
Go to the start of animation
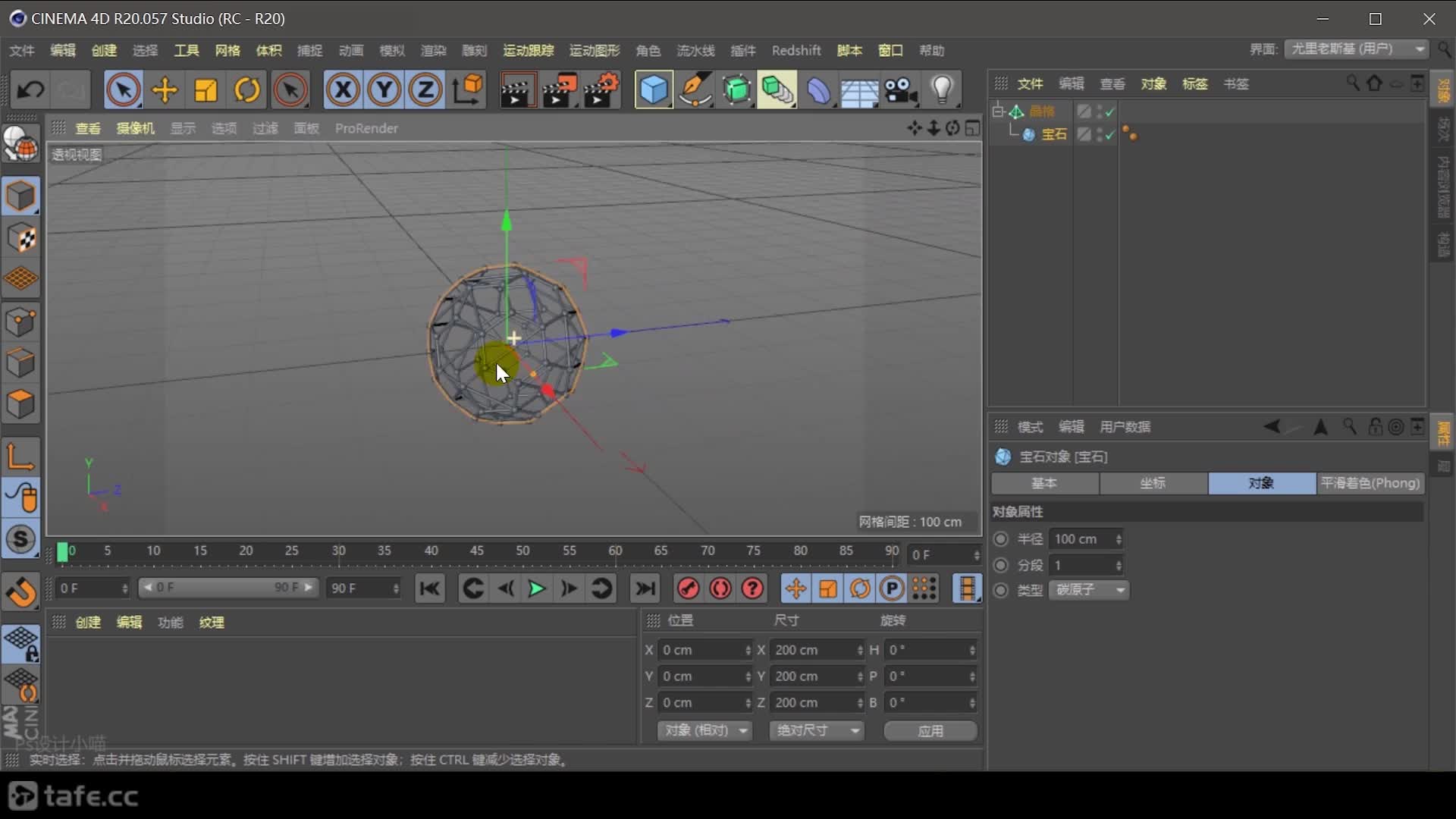tap(430, 588)
